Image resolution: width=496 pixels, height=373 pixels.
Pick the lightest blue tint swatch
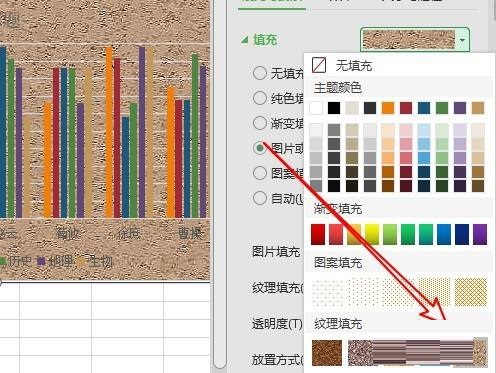pos(424,130)
